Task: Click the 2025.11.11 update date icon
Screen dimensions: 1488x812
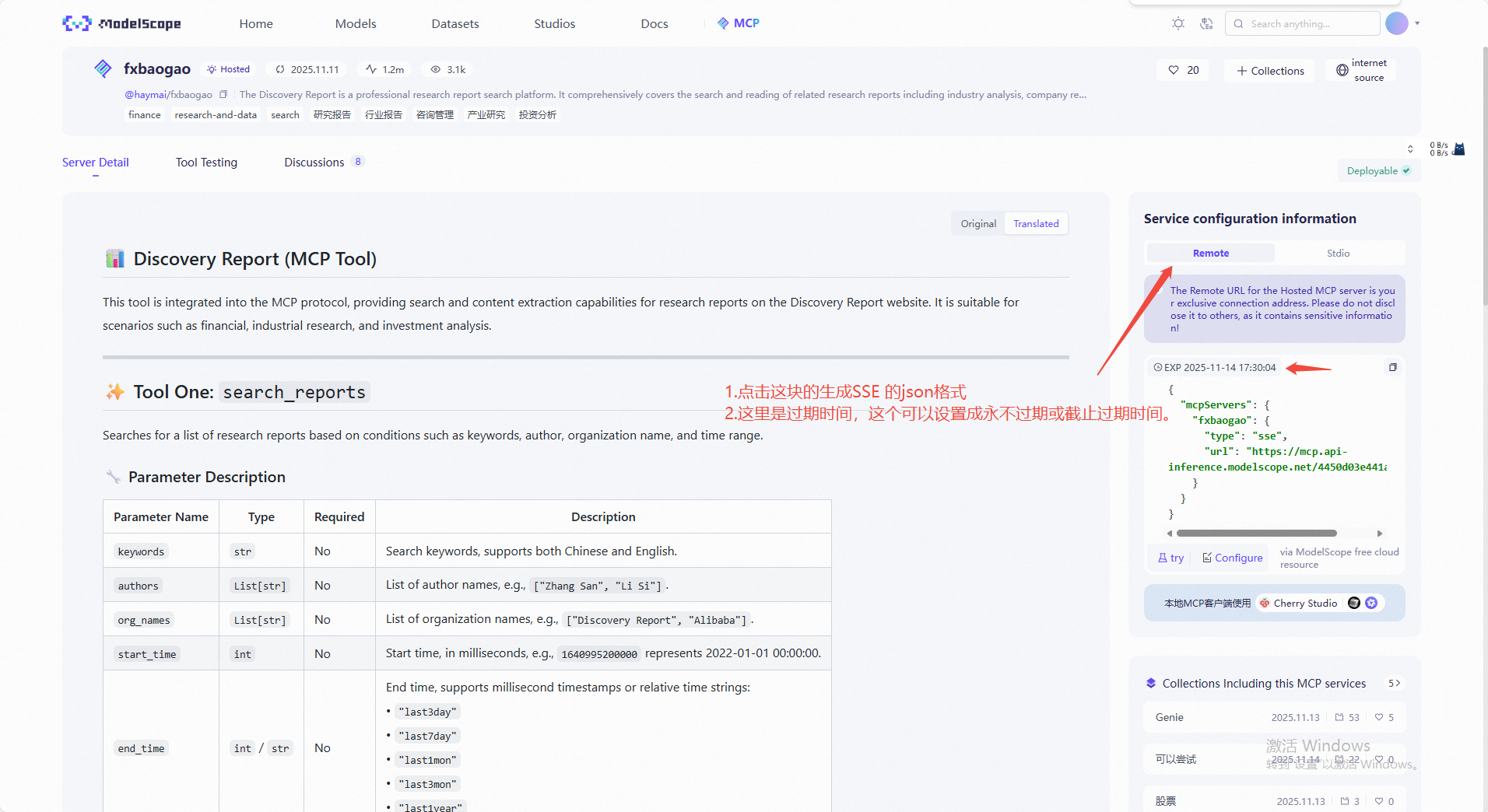Action: pos(280,69)
